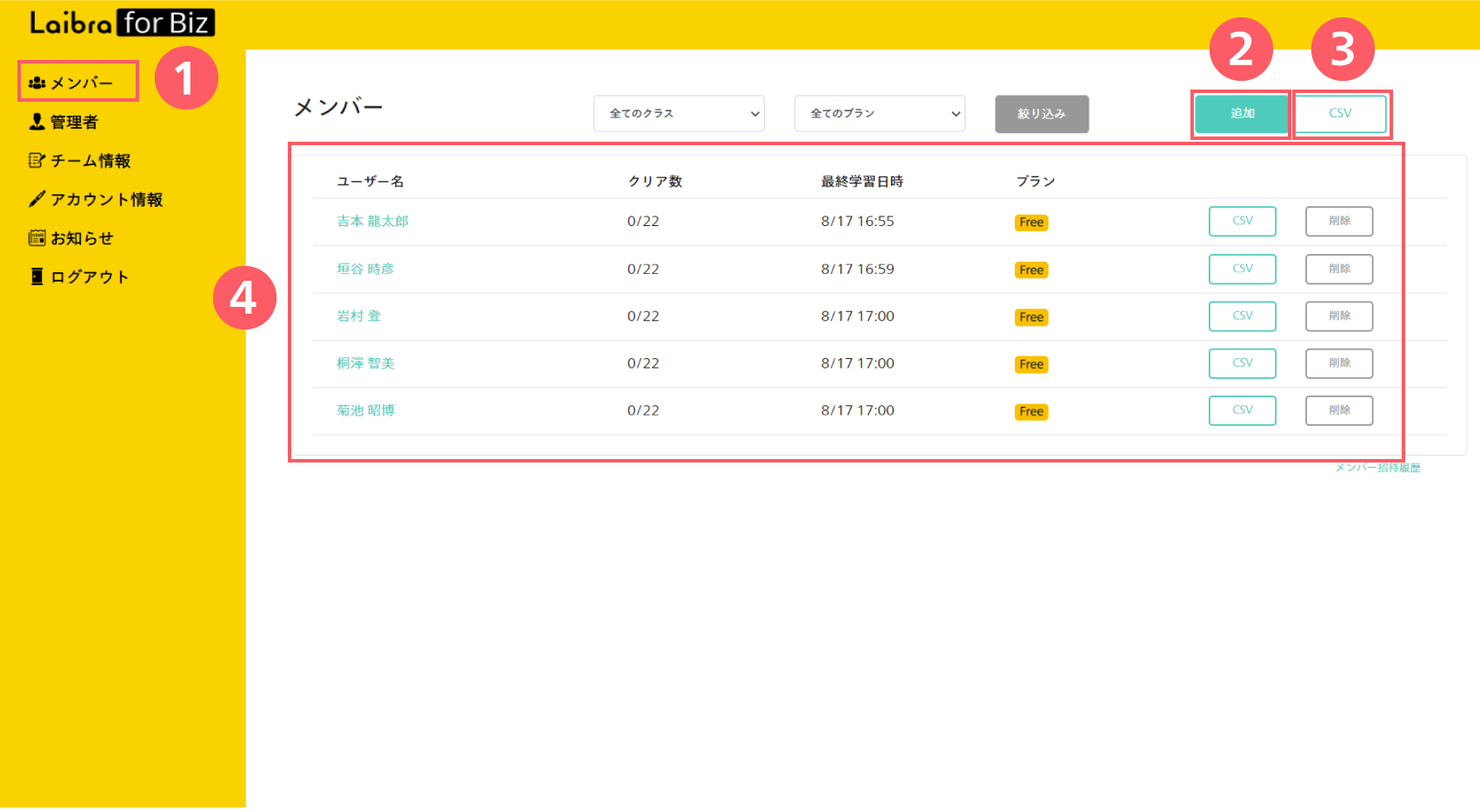
Task: Open the 全てのプラン plan dropdown
Action: tap(879, 114)
